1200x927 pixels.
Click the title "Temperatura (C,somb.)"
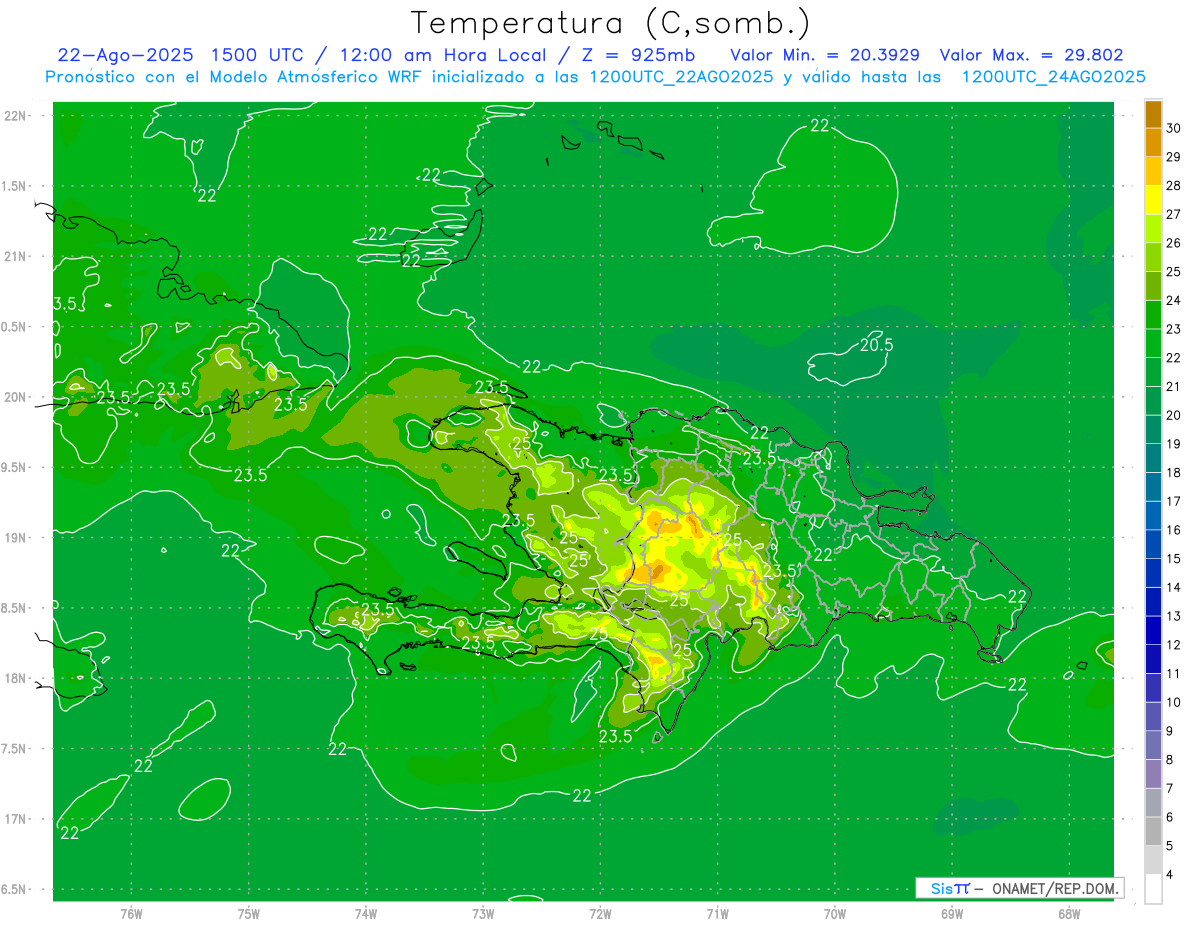tap(610, 23)
